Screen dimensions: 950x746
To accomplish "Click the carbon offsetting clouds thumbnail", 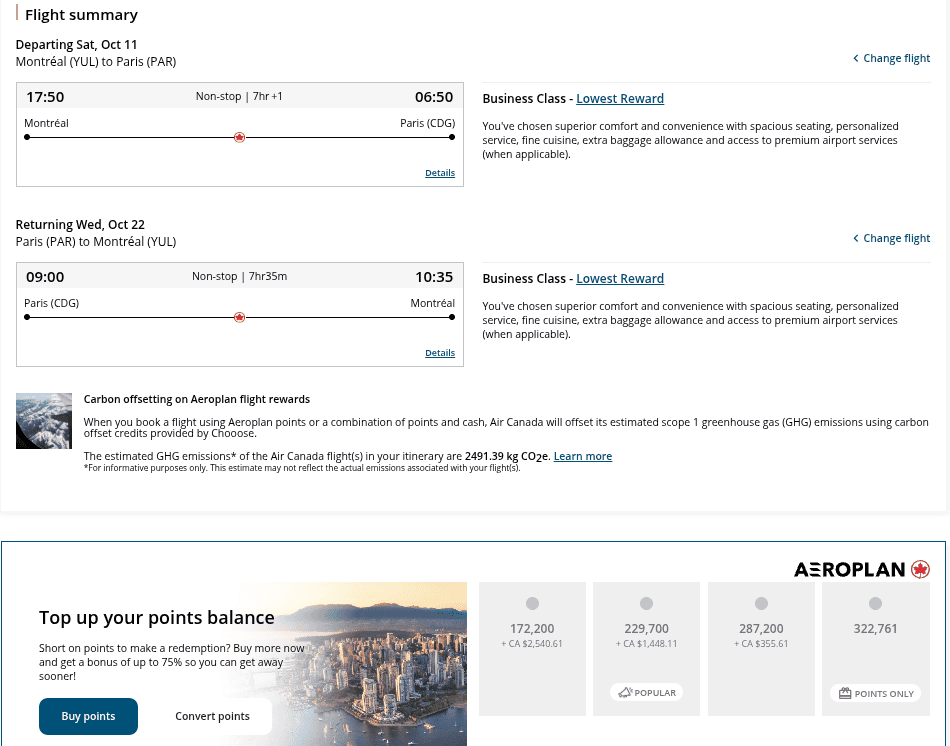I will (43, 421).
